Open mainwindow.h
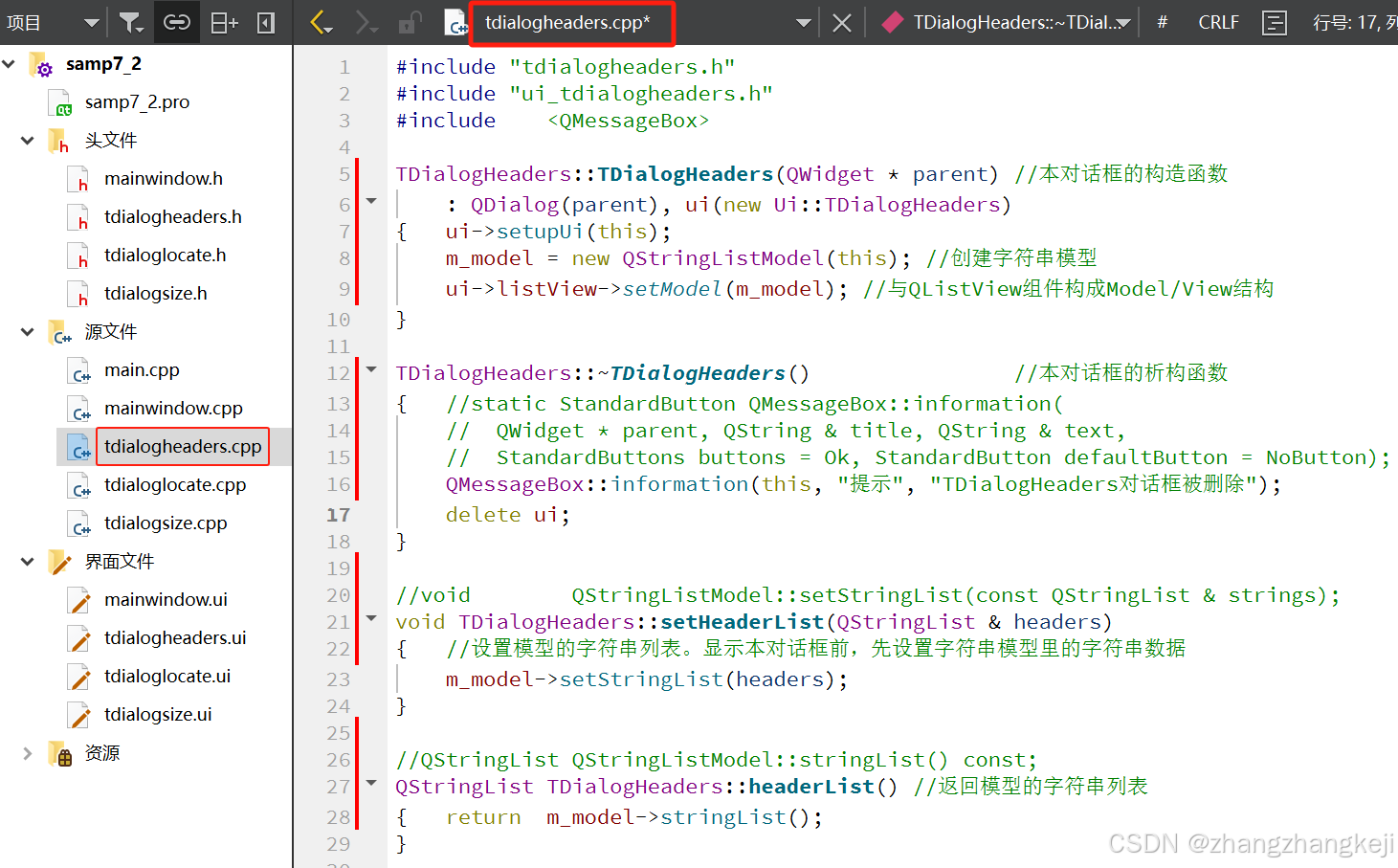The height and width of the screenshot is (868, 1398). coord(164,179)
